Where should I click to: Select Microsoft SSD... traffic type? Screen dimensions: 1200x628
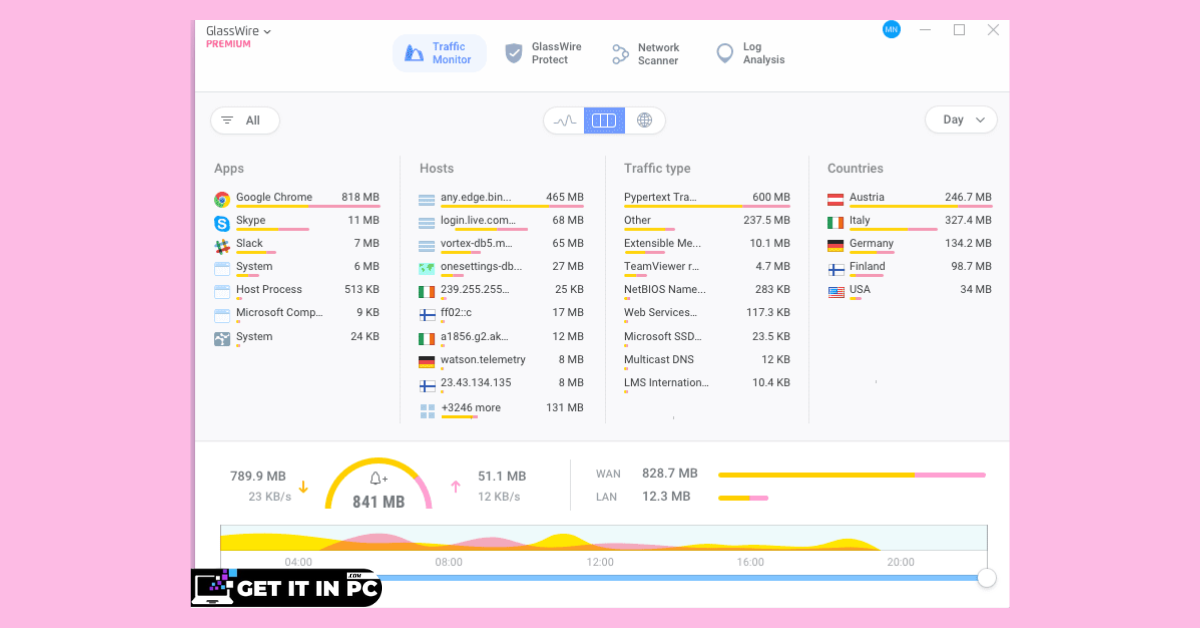[x=707, y=337]
